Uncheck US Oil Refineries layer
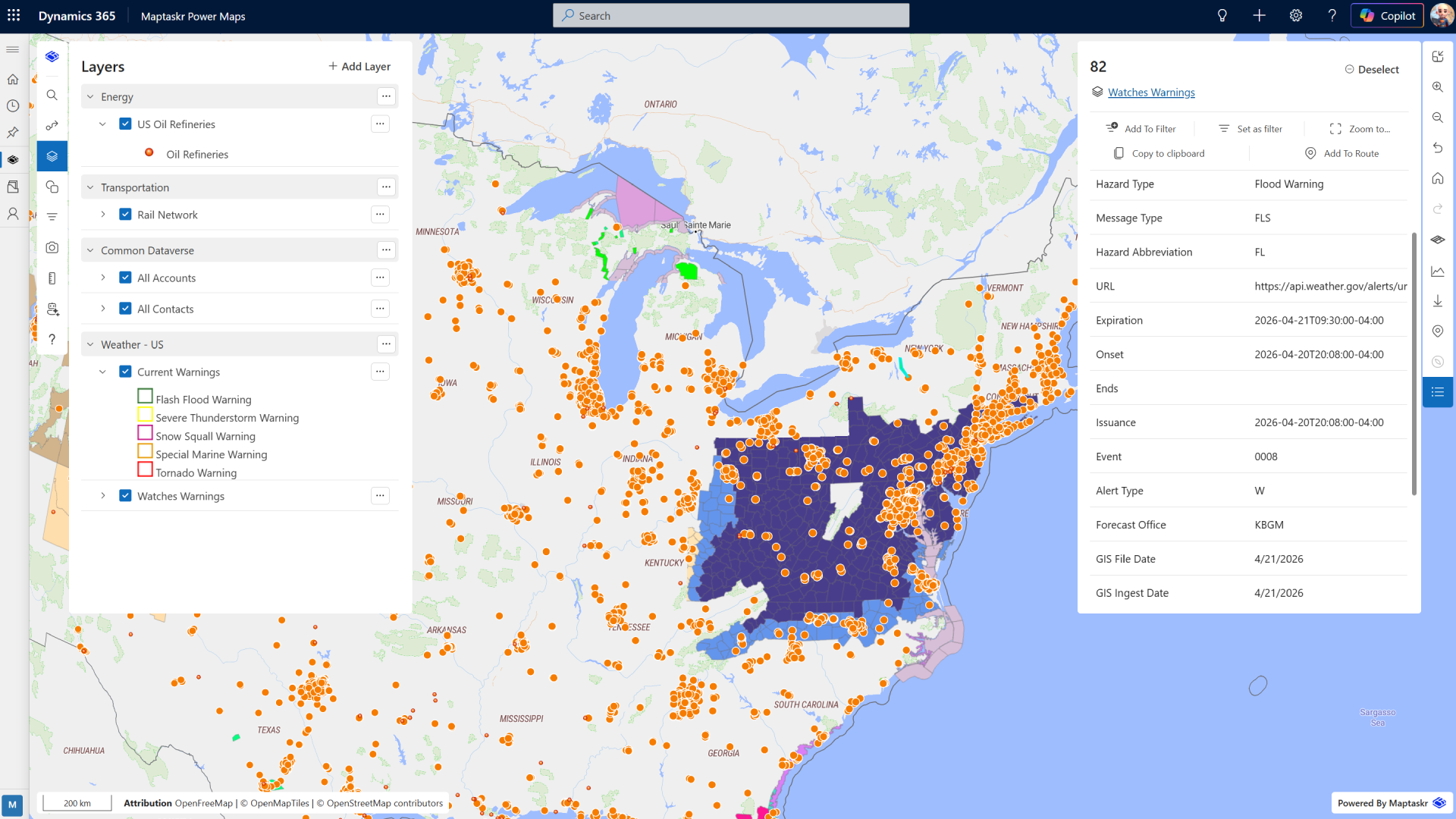 [126, 124]
